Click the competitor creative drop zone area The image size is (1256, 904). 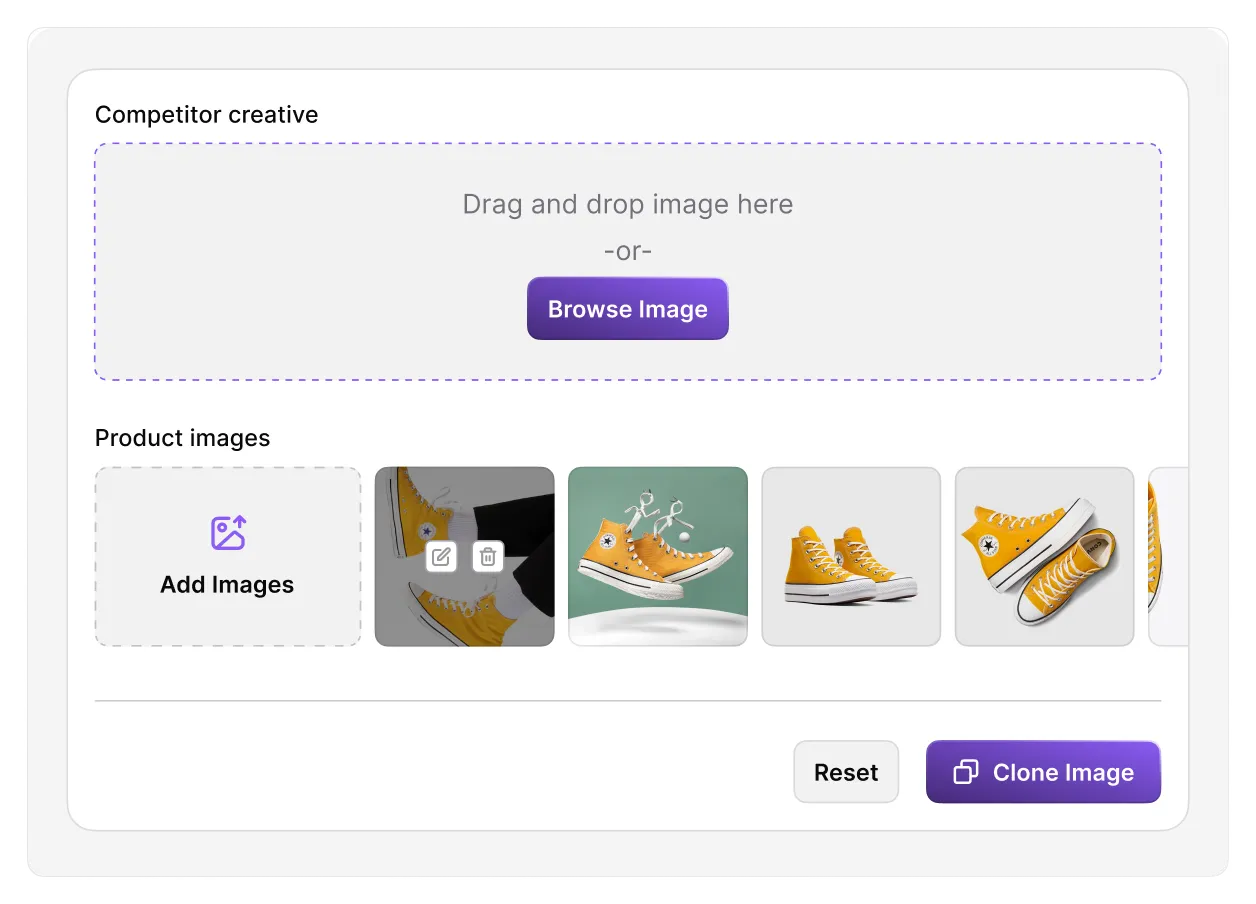[628, 261]
